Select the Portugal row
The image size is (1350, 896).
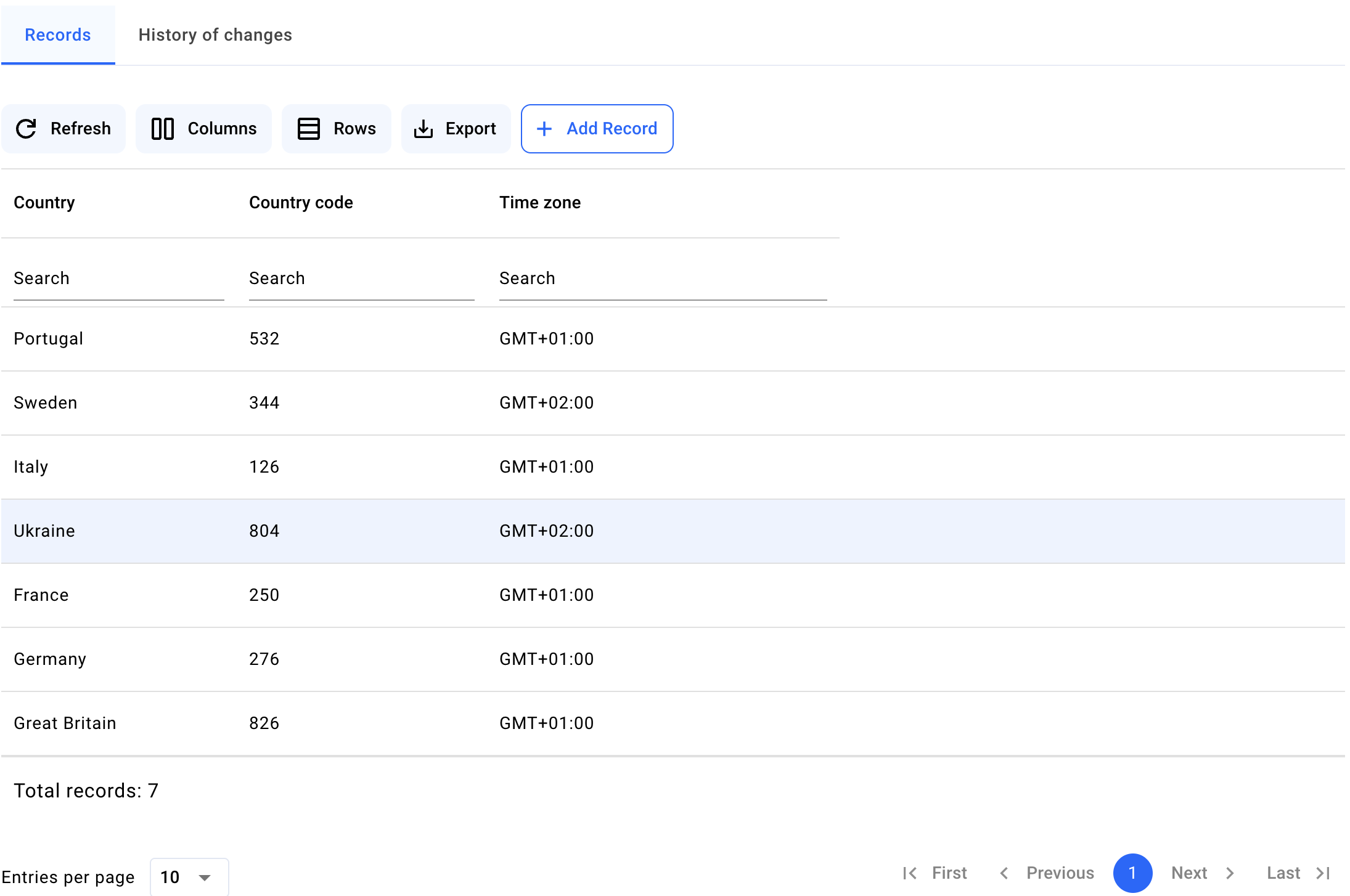pos(673,339)
